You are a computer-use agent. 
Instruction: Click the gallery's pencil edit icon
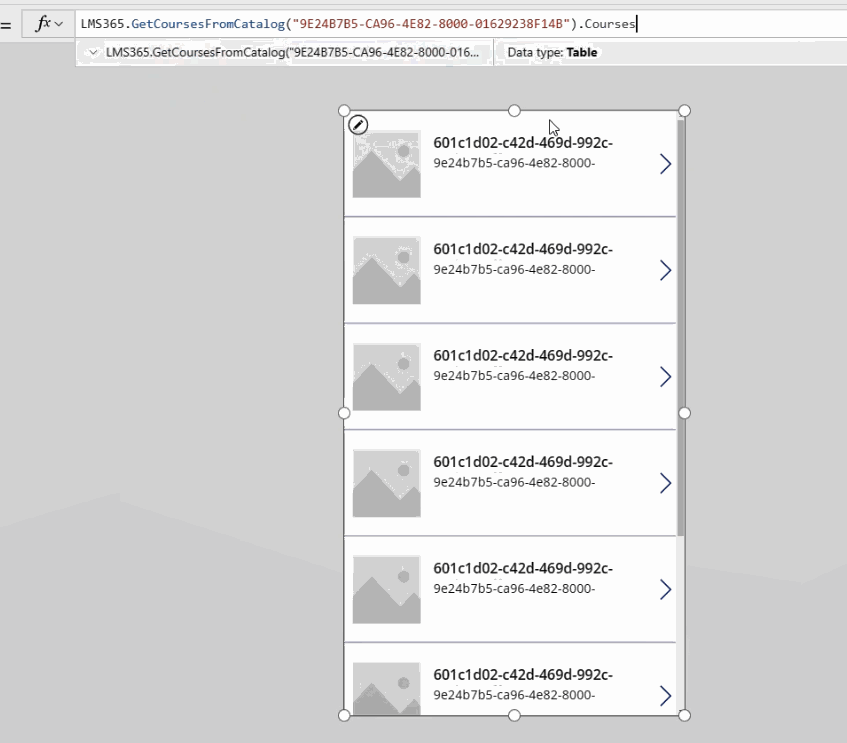click(x=358, y=123)
